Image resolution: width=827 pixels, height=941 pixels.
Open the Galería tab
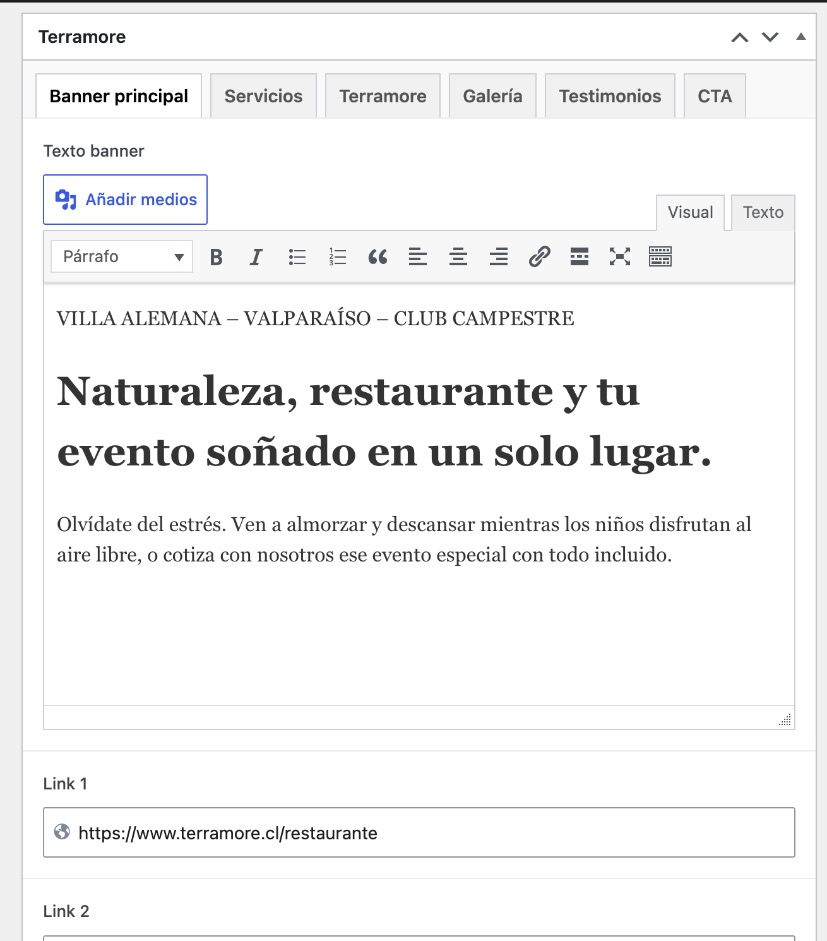coord(493,96)
